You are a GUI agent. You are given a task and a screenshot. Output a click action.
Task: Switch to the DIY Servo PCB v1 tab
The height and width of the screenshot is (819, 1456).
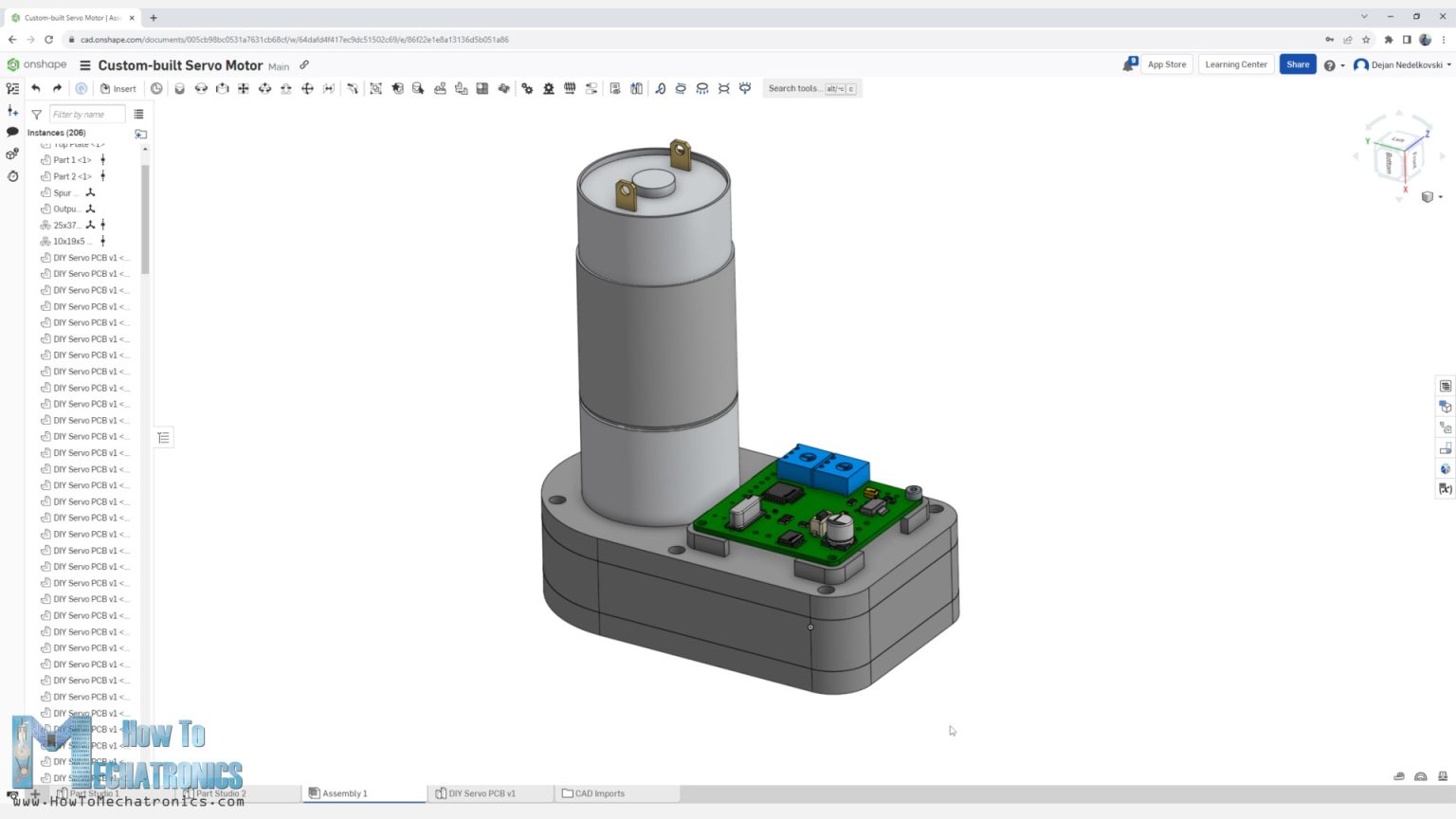(483, 793)
